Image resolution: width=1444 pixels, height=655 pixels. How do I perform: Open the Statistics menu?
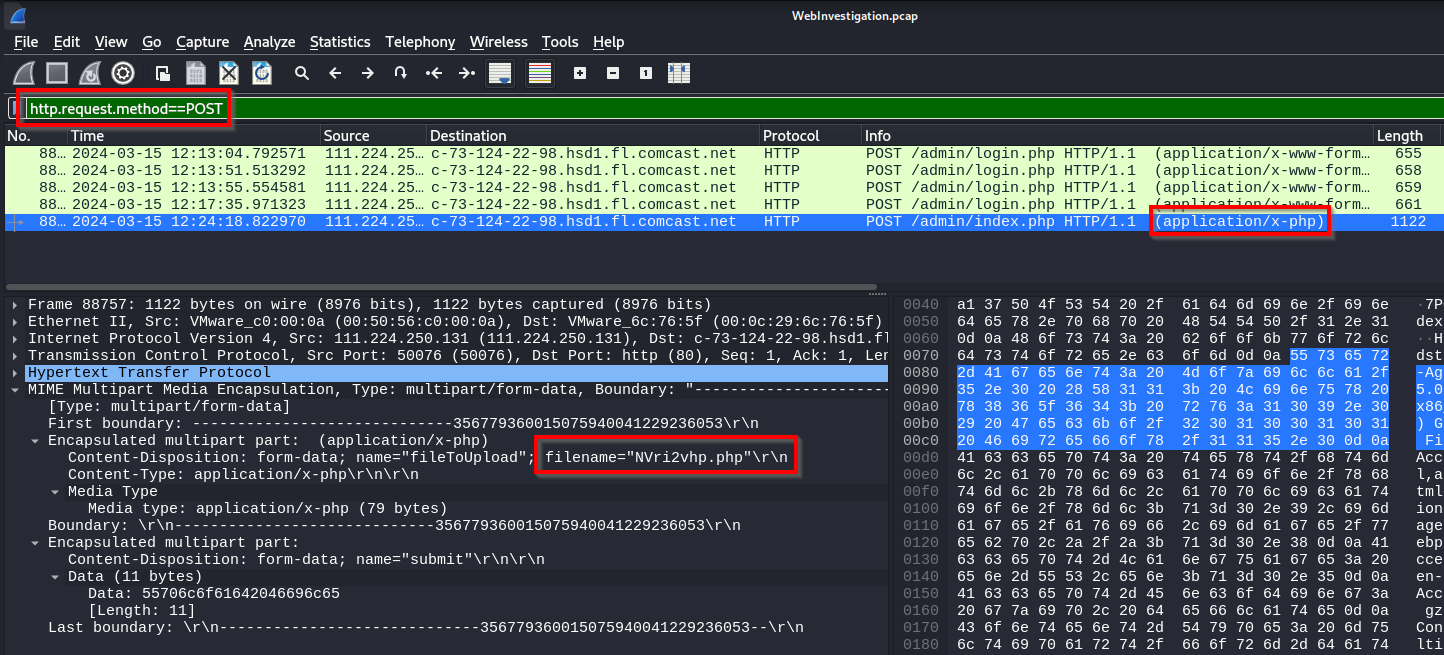pyautogui.click(x=339, y=42)
